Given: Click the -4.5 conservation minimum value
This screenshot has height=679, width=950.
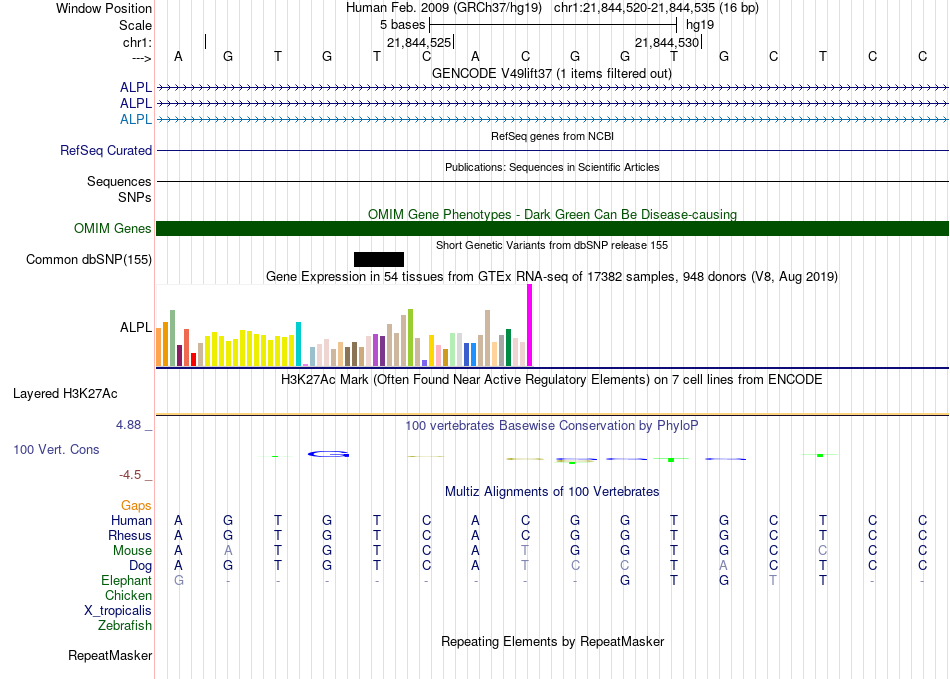Looking at the screenshot, I should point(130,475).
